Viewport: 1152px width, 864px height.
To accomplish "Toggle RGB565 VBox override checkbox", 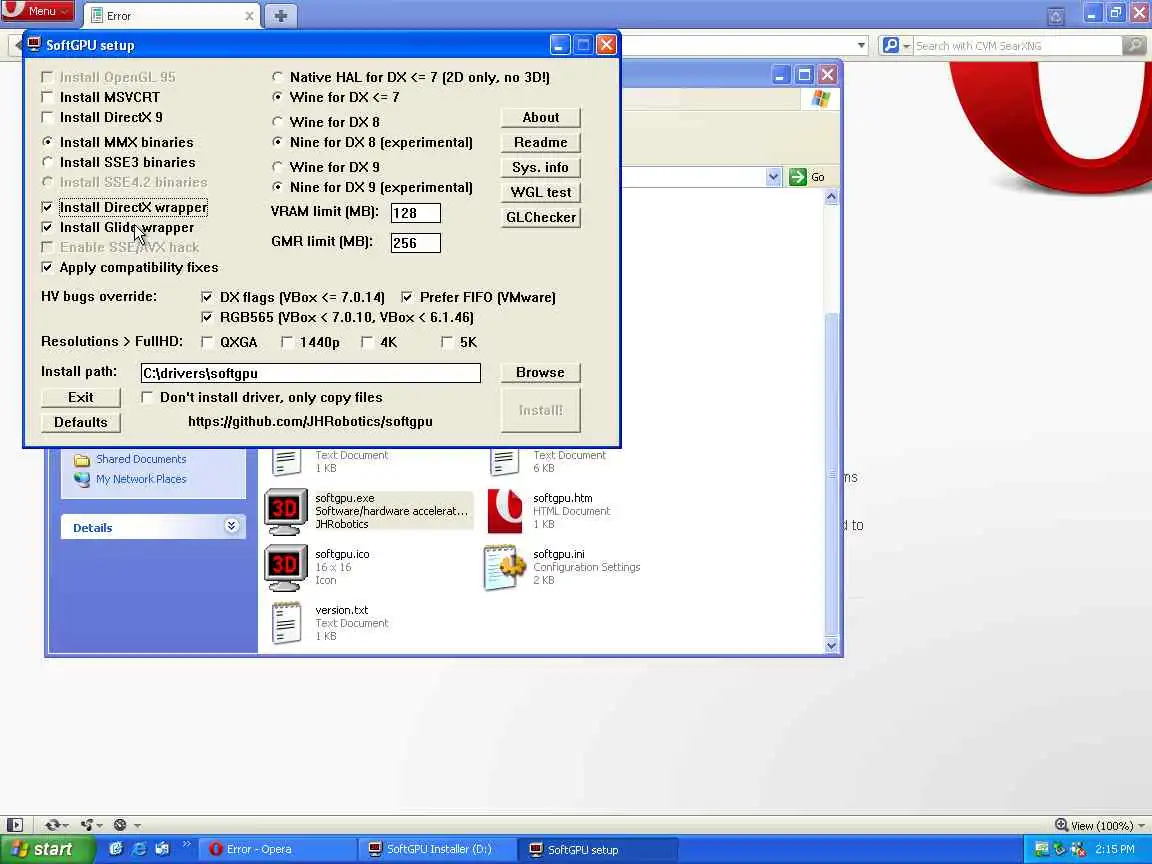I will (206, 317).
